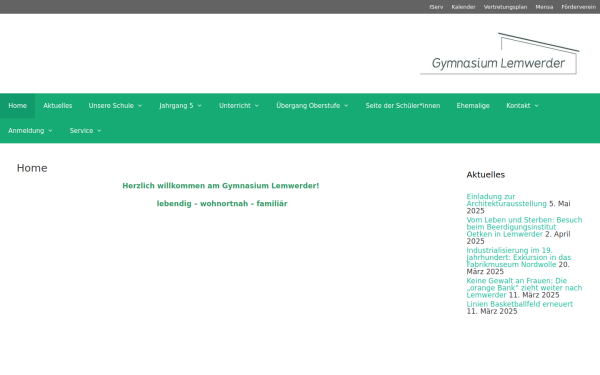The width and height of the screenshot is (600, 375).
Task: Expand the Jahrgang 5 dropdown chevron
Action: pos(199,106)
